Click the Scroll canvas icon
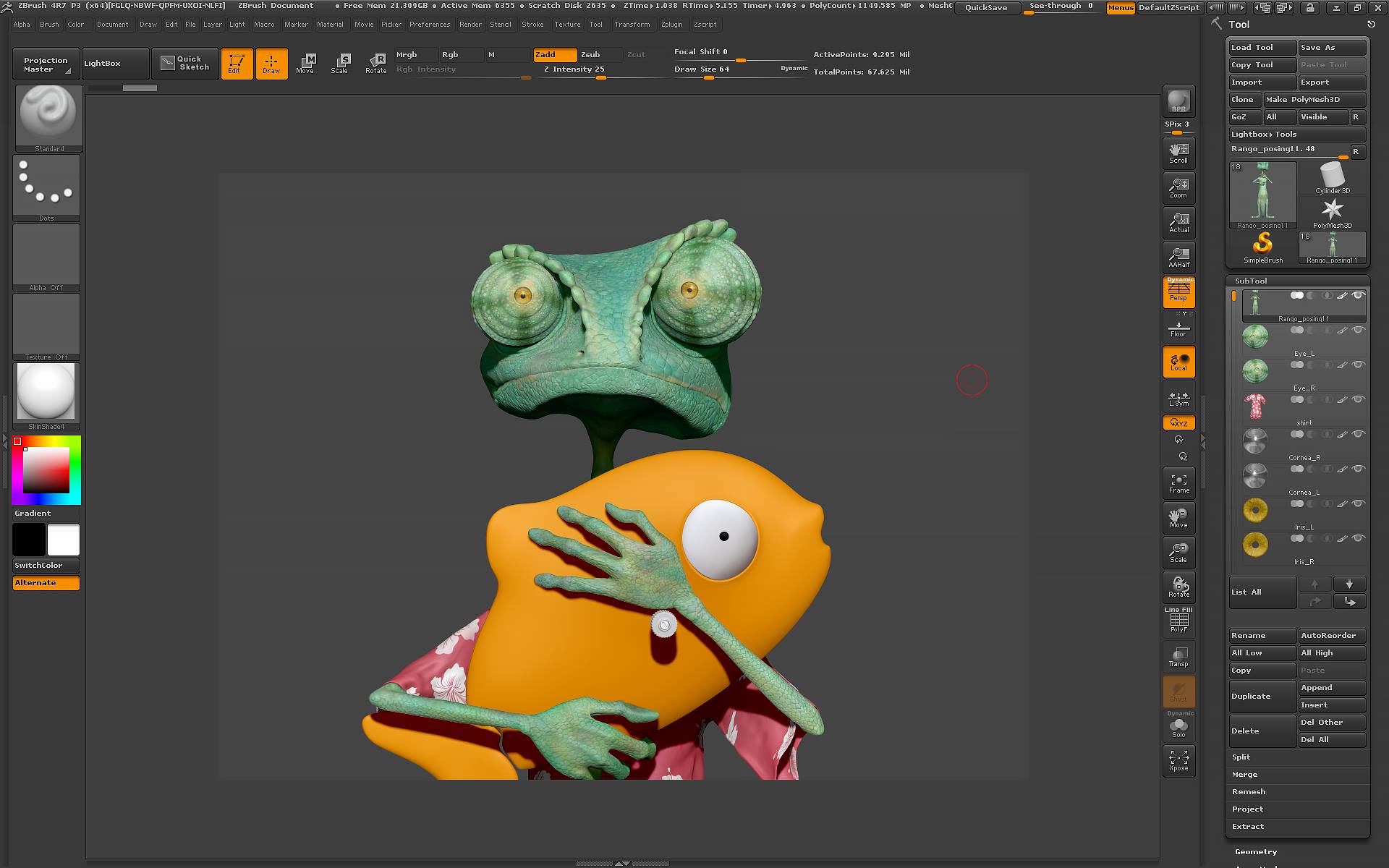 [1178, 153]
